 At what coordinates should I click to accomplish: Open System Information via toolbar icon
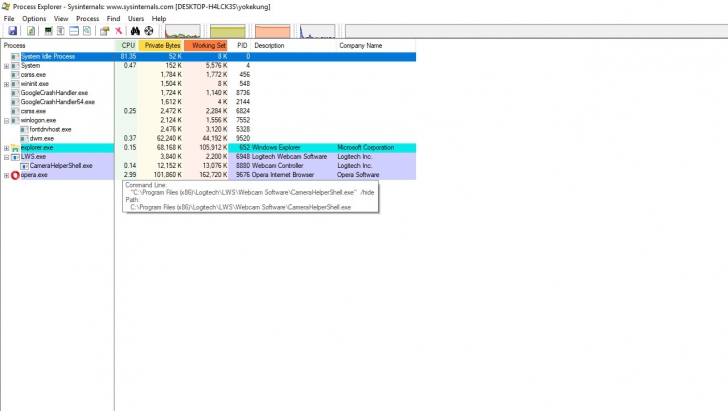[x=48, y=31]
